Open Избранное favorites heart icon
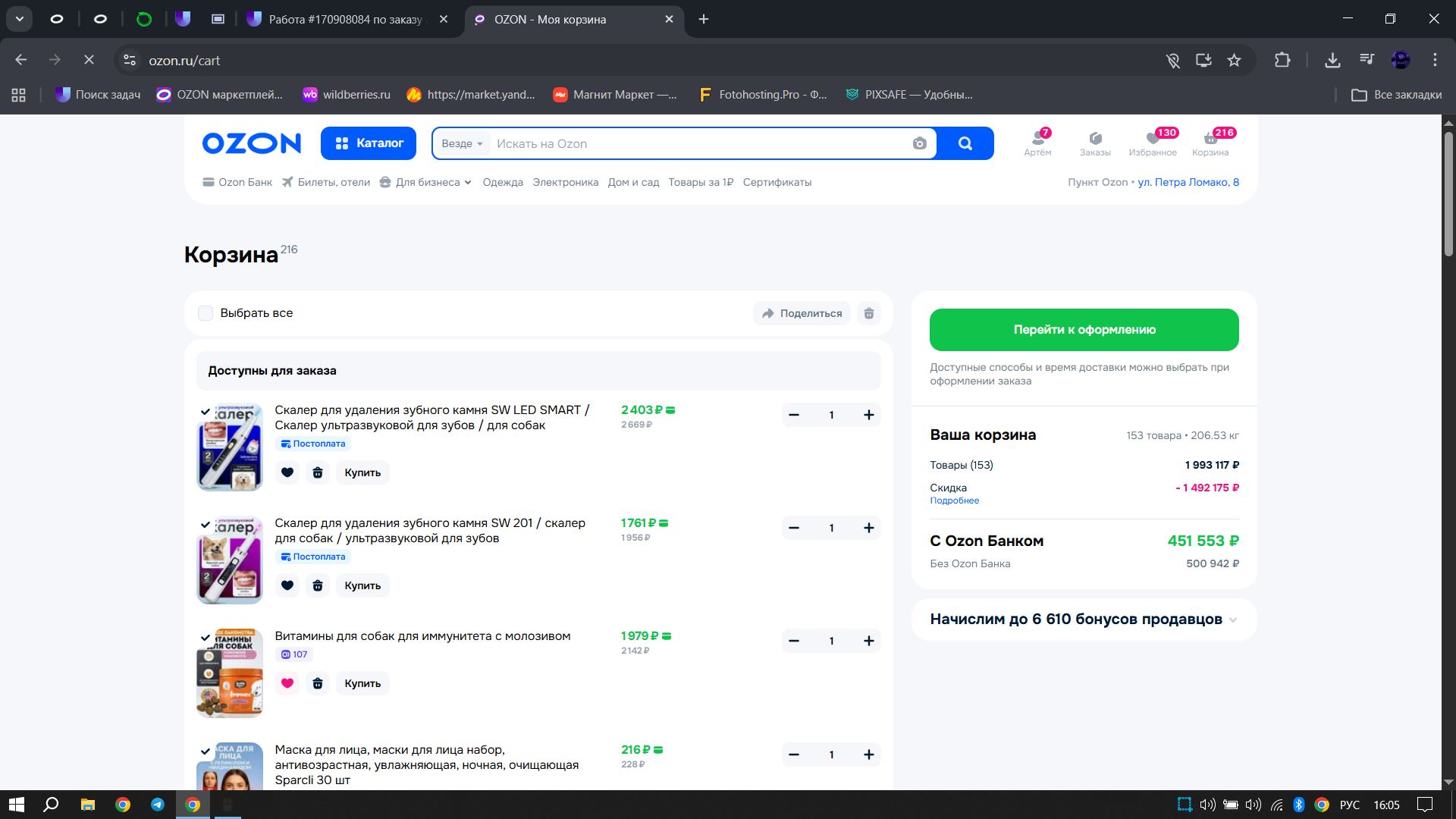 pos(1152,143)
